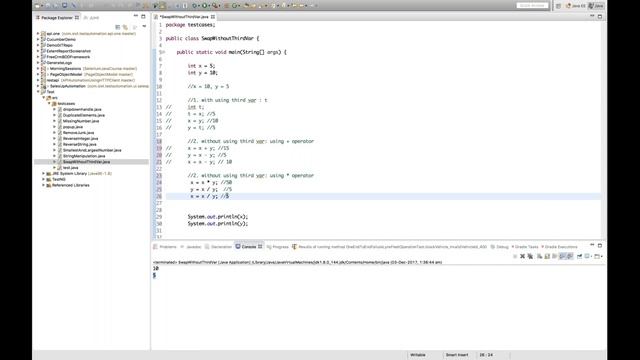Collapse the testcases package
Screen dimensions: 640x360
pos(49,104)
